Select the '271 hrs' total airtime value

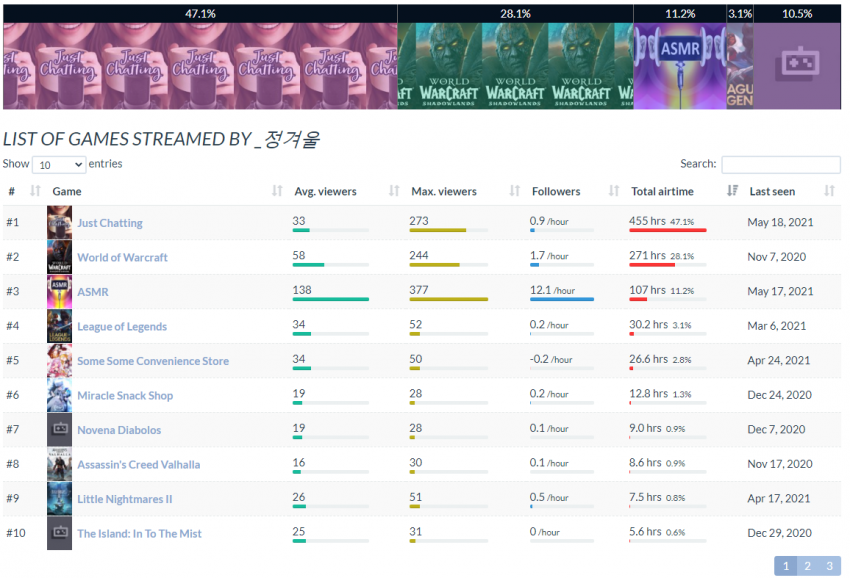click(647, 255)
